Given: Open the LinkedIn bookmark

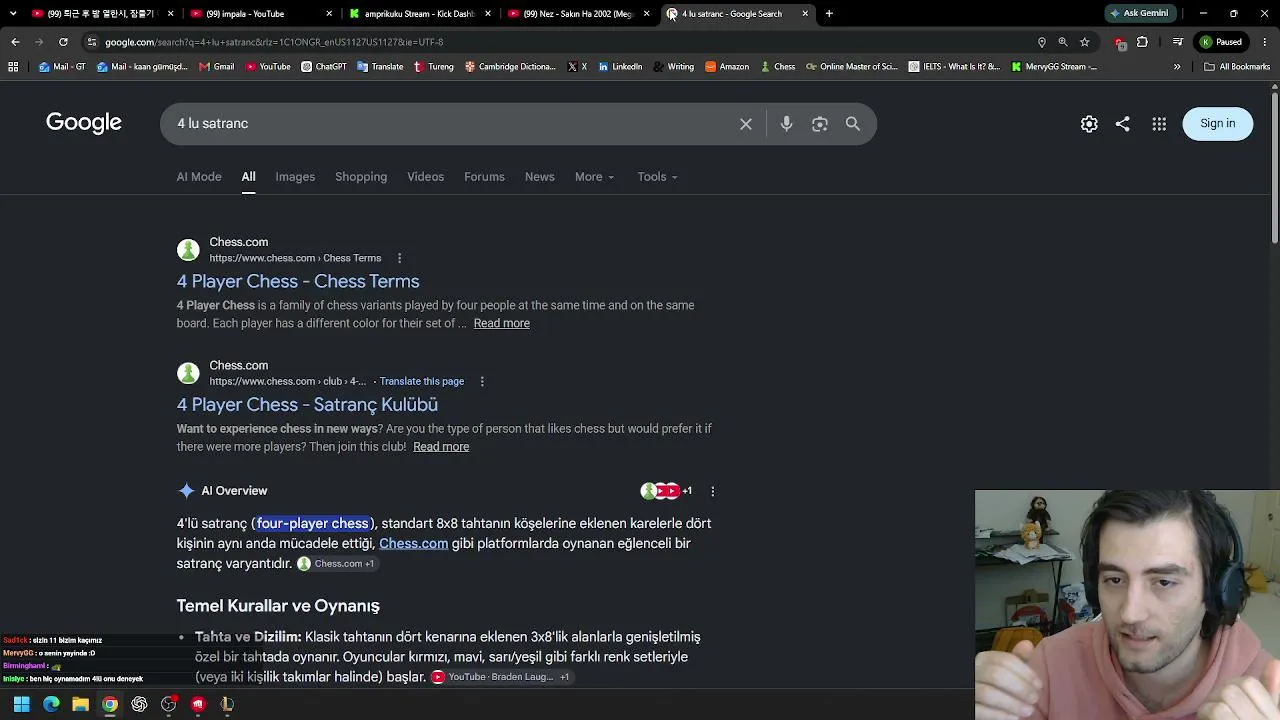Looking at the screenshot, I should [620, 67].
